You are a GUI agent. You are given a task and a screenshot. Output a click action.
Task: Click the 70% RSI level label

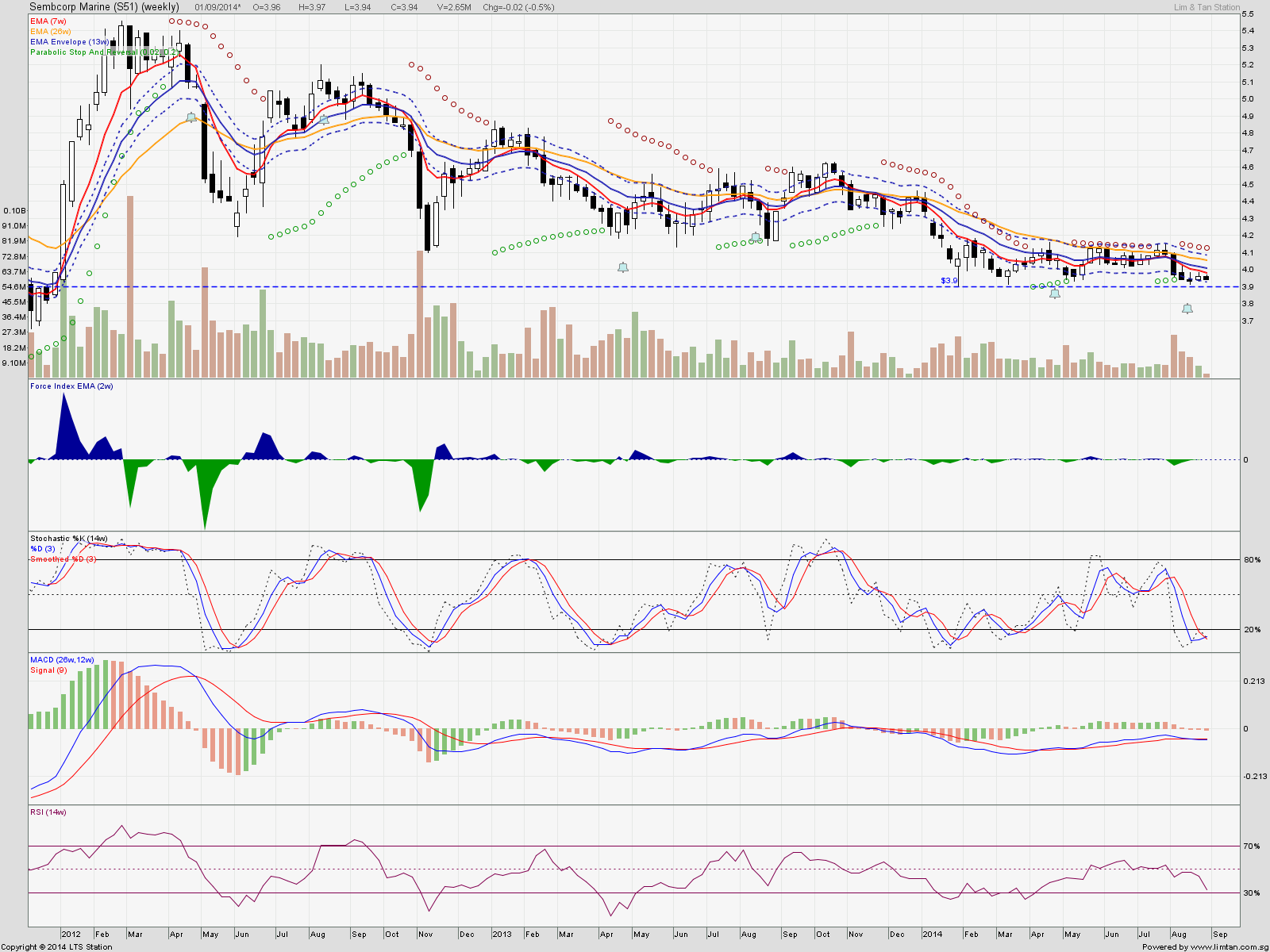(1252, 846)
